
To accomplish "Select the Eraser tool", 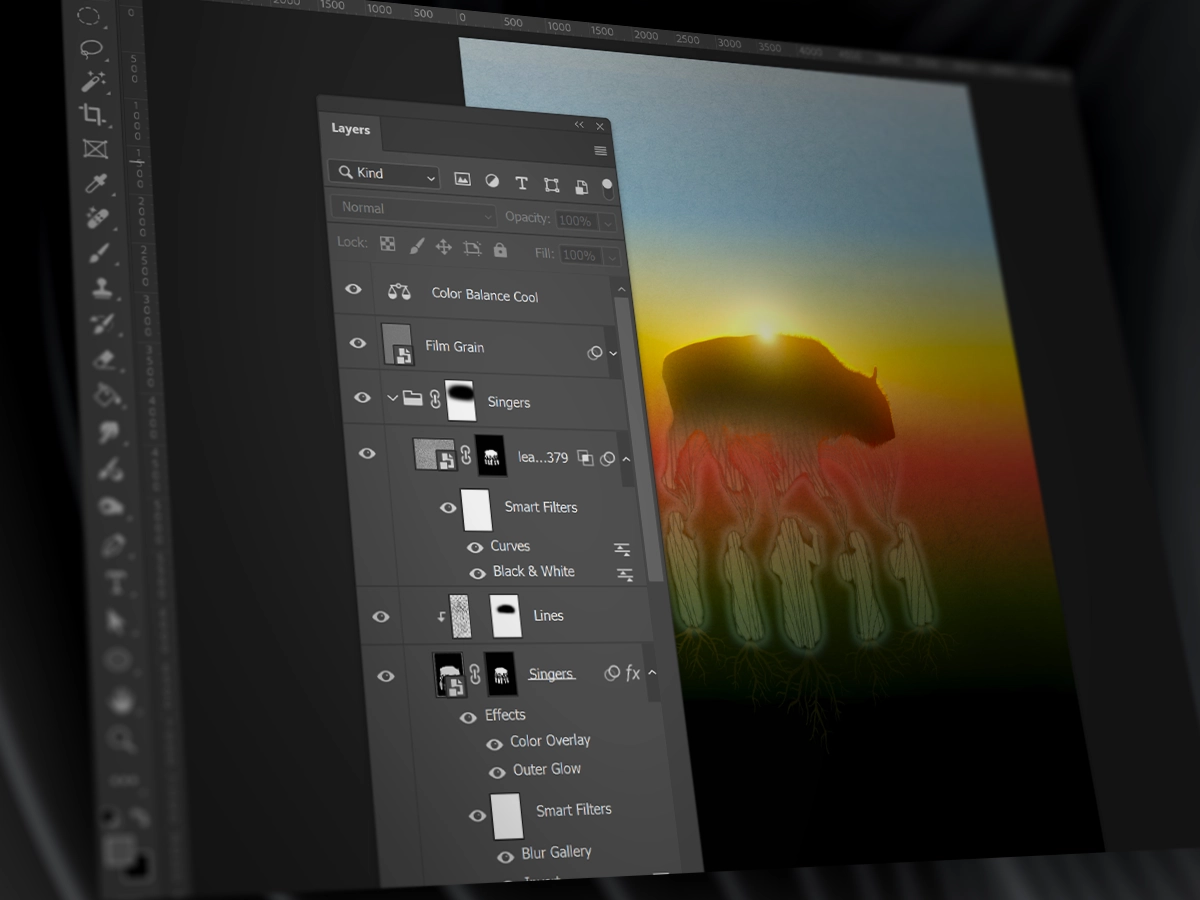I will click(x=105, y=359).
